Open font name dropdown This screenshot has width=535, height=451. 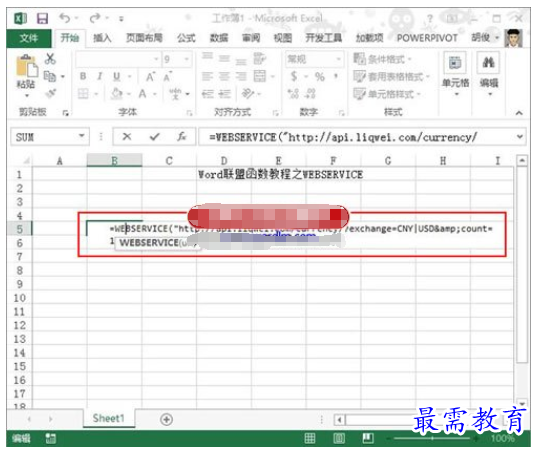point(156,59)
